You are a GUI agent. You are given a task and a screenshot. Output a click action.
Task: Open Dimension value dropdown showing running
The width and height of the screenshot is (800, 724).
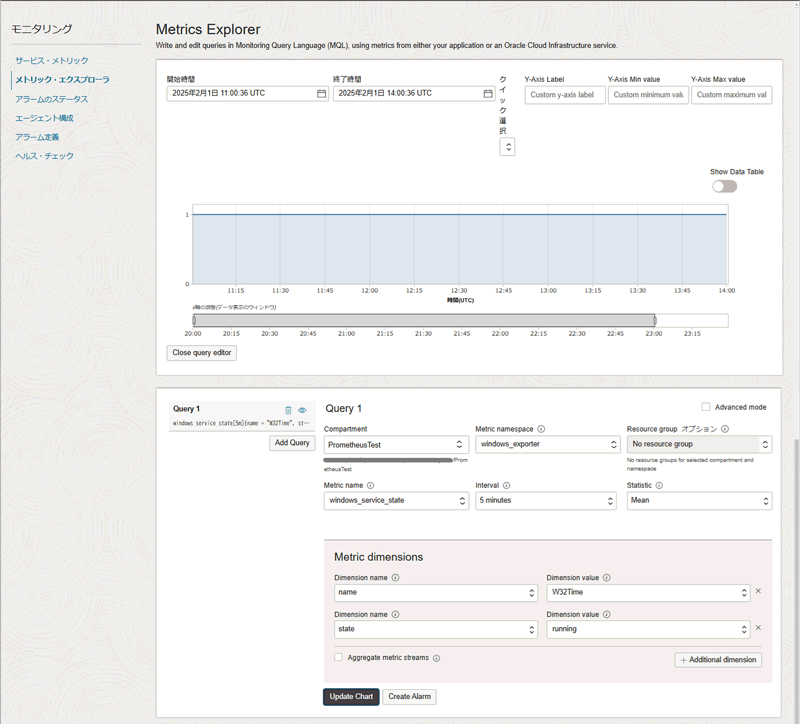point(648,629)
